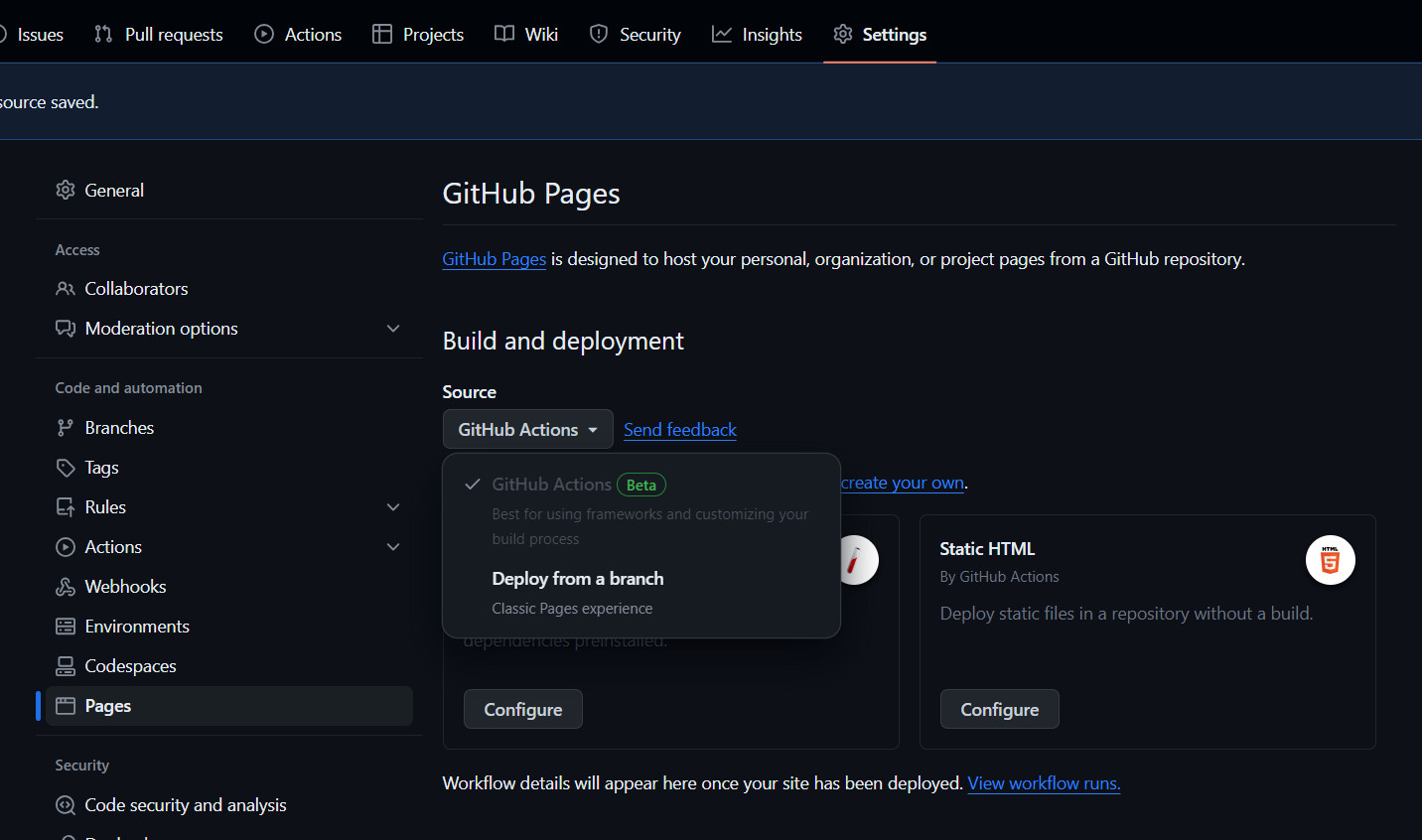Switch to the Projects tab
The width and height of the screenshot is (1422, 840).
[x=418, y=34]
